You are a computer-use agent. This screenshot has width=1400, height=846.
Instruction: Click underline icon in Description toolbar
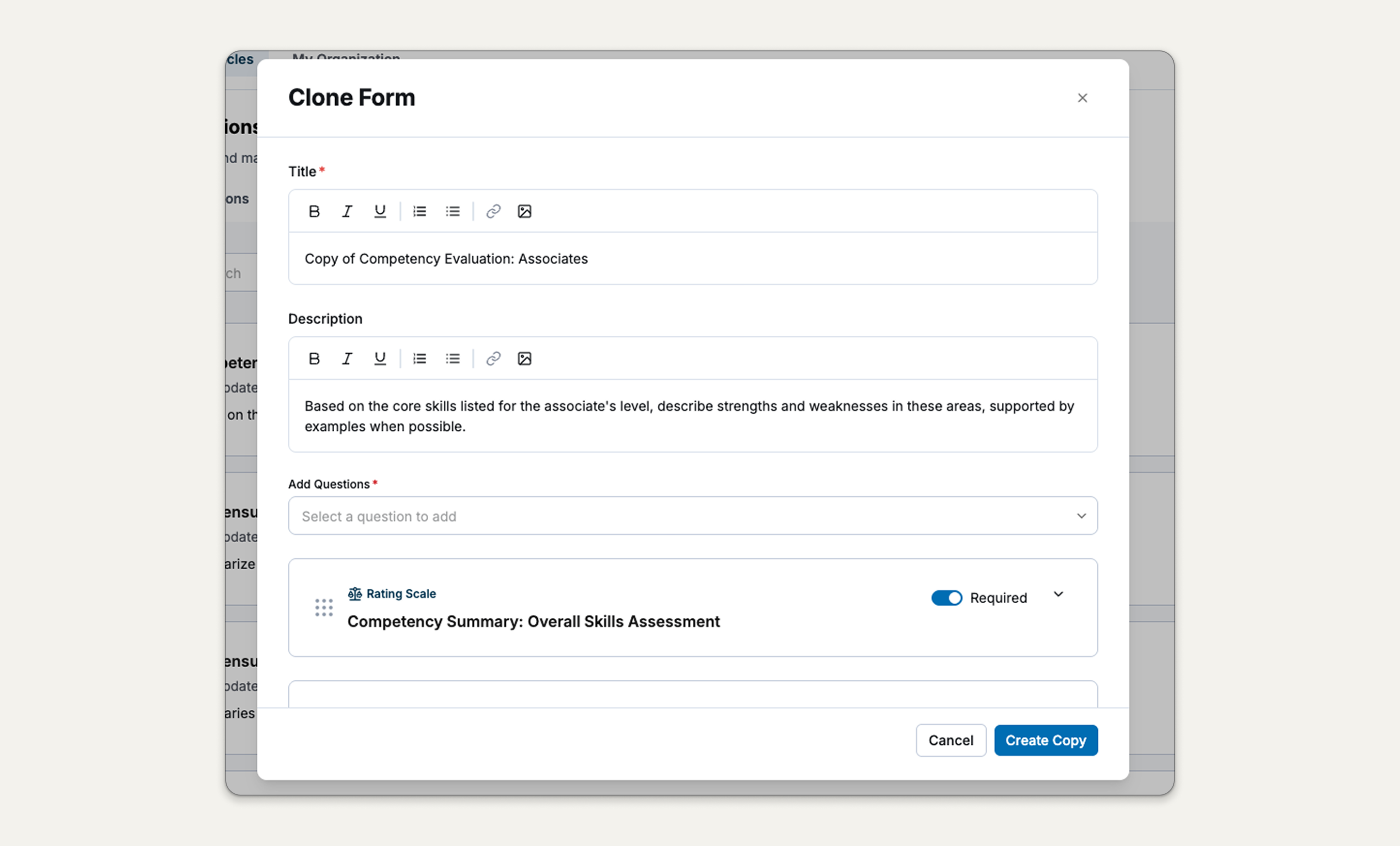(380, 359)
